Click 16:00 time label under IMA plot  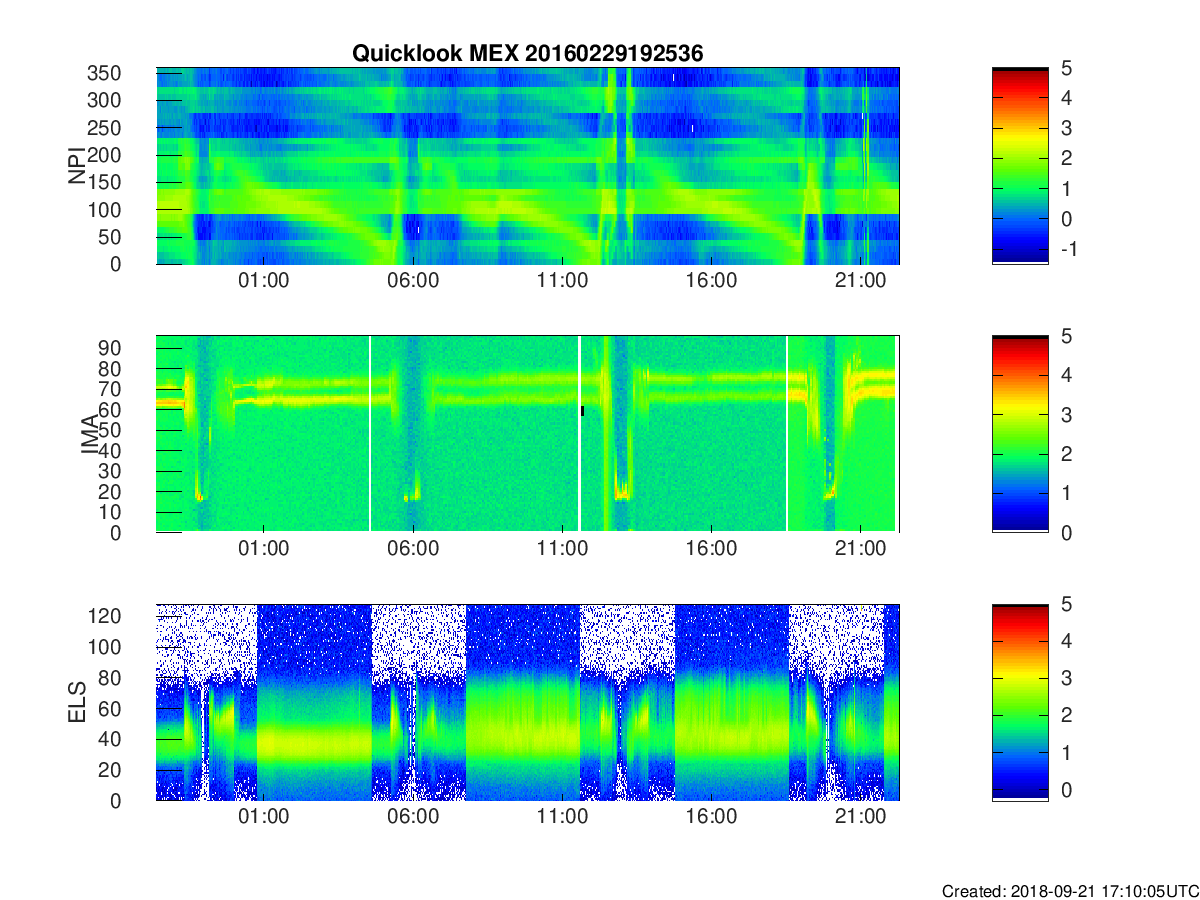point(711,549)
